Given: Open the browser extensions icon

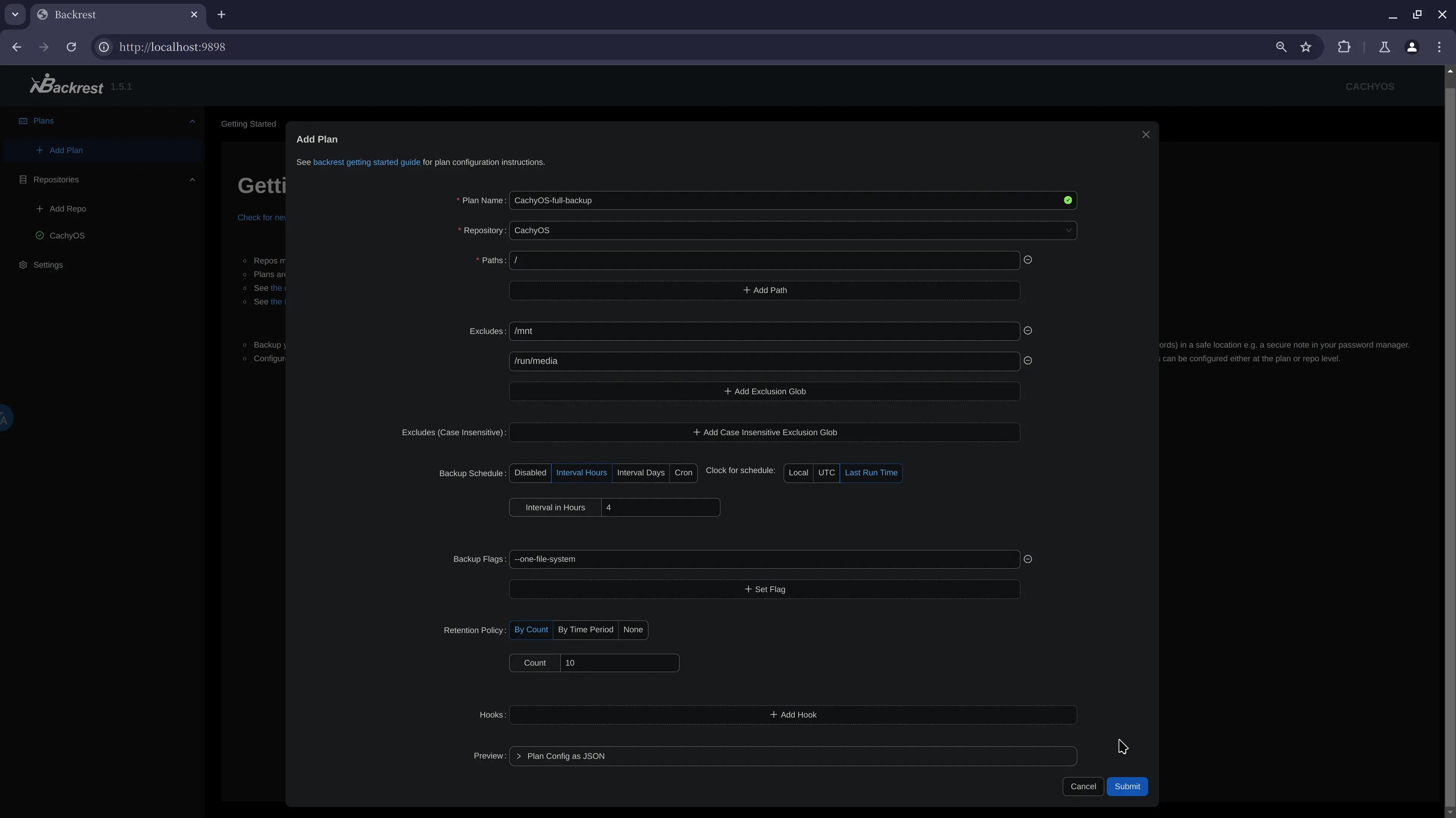Looking at the screenshot, I should click(1344, 47).
